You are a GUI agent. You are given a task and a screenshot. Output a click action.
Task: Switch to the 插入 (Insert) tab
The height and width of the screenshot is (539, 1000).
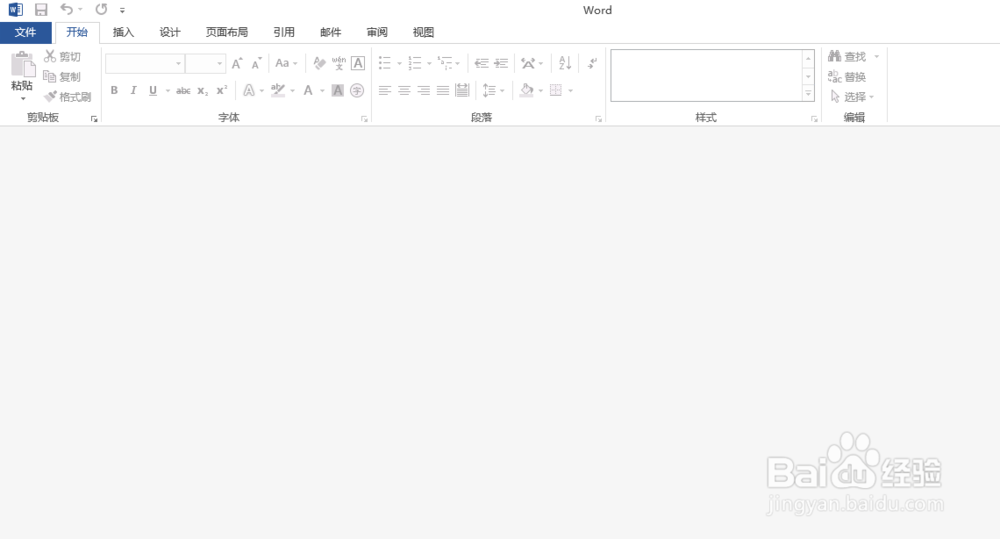(x=123, y=32)
